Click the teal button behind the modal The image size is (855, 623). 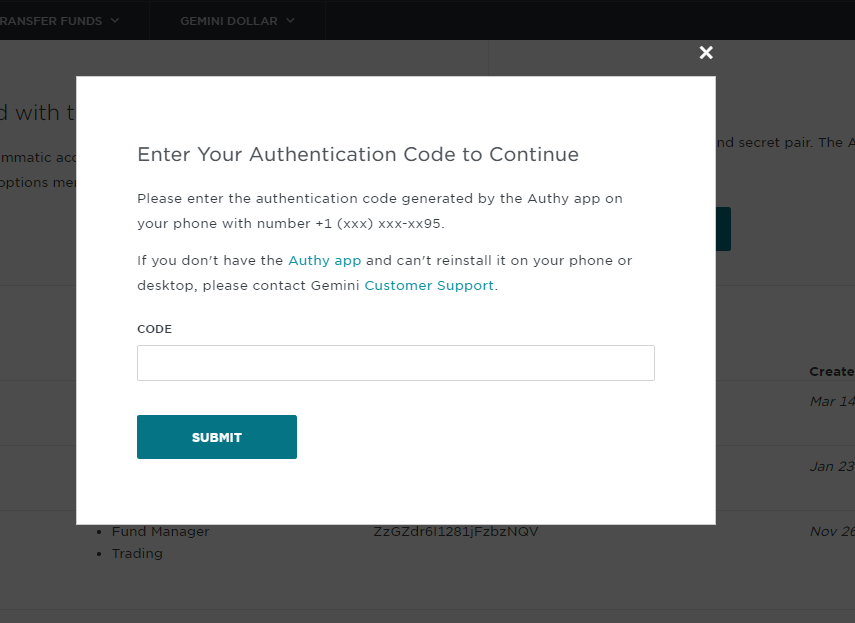[723, 228]
